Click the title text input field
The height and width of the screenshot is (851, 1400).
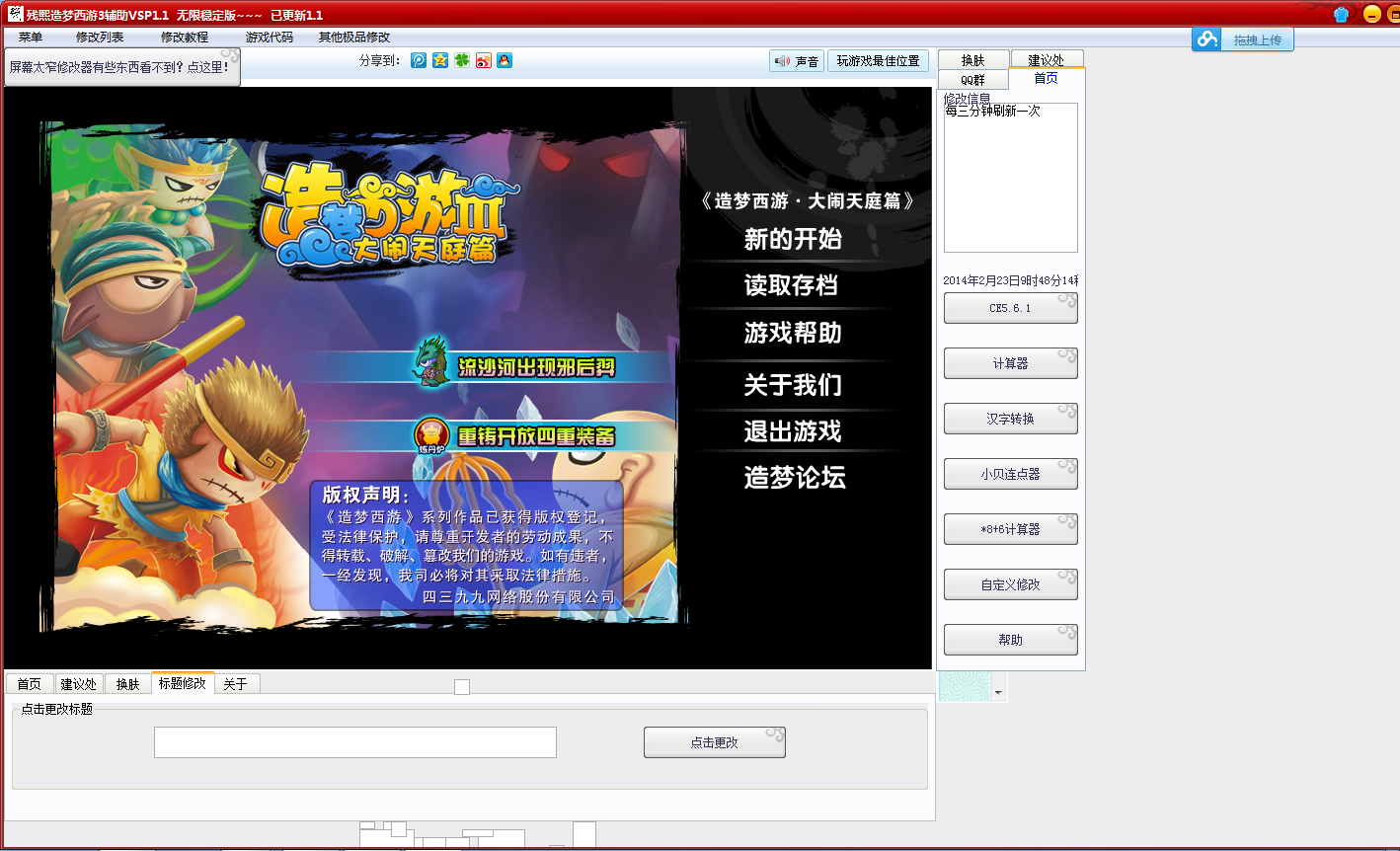coord(355,742)
